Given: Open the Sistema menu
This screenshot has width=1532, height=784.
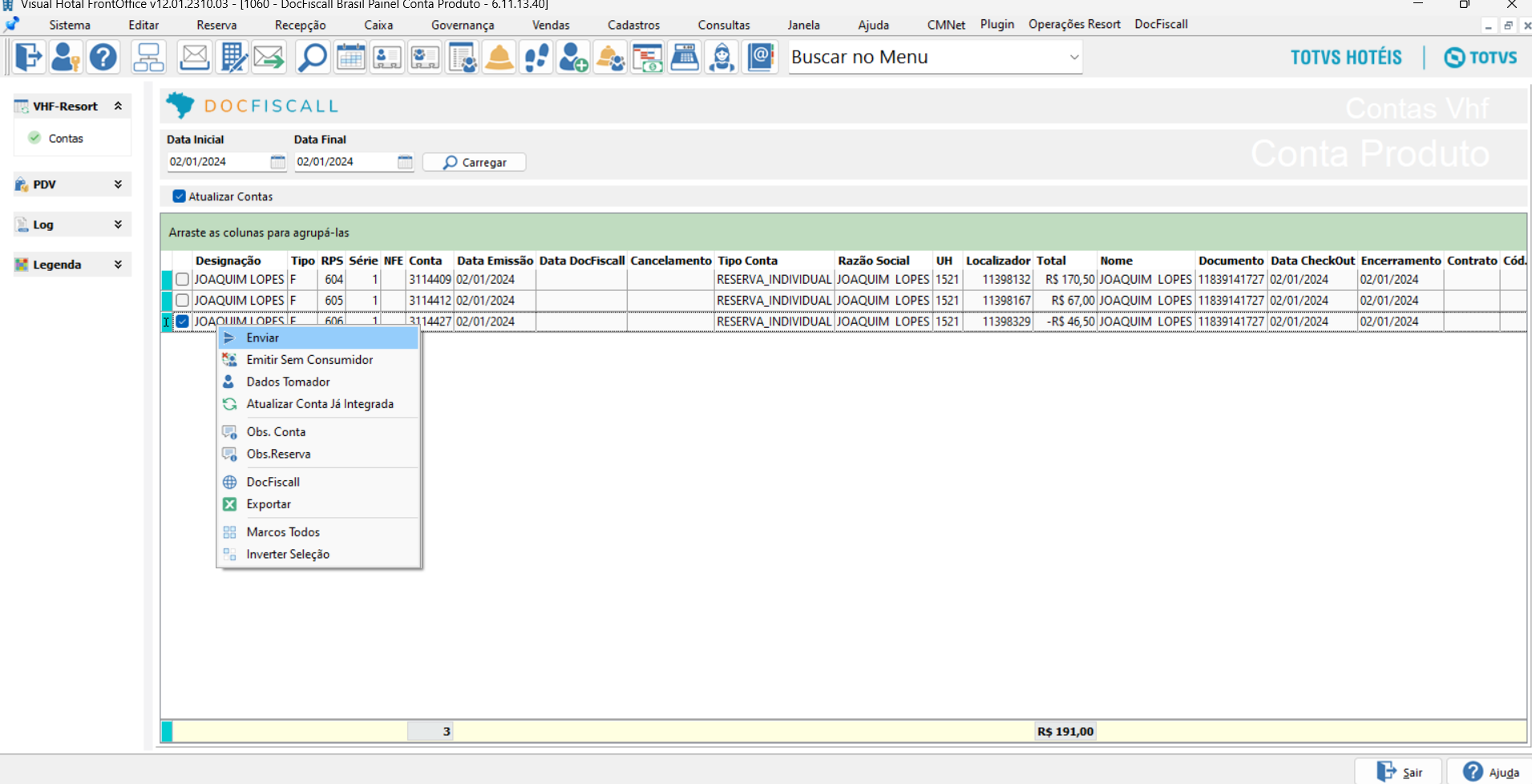Looking at the screenshot, I should (x=70, y=25).
